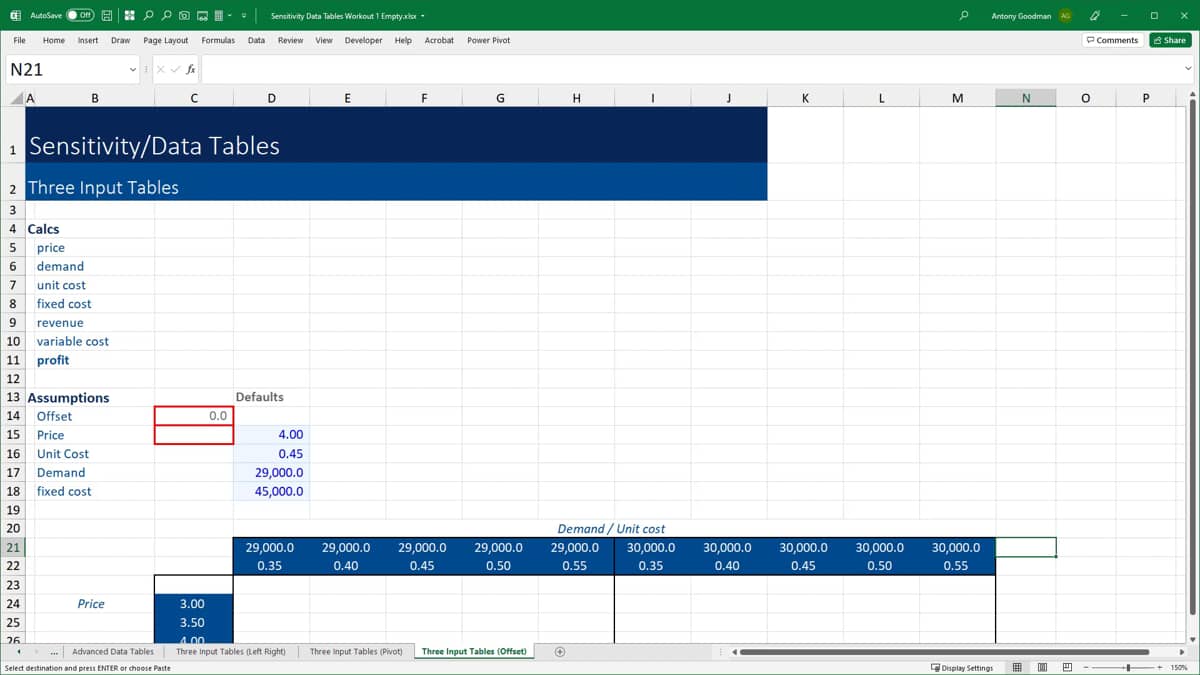Screen dimensions: 1200x675
Task: Select row 21 header
Action: pos(12,547)
